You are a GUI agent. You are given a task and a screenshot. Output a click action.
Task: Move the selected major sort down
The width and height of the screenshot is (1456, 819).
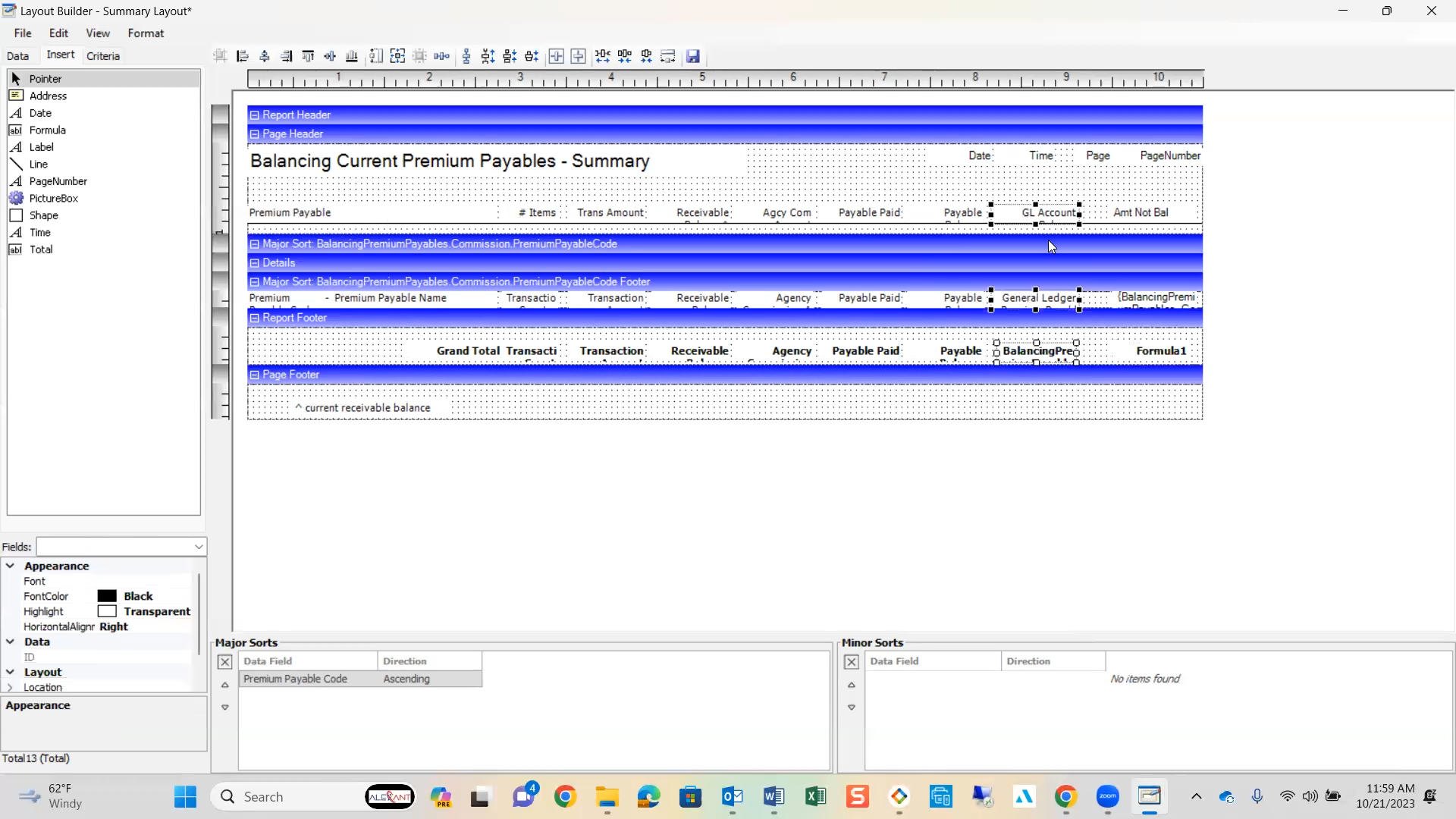click(224, 707)
